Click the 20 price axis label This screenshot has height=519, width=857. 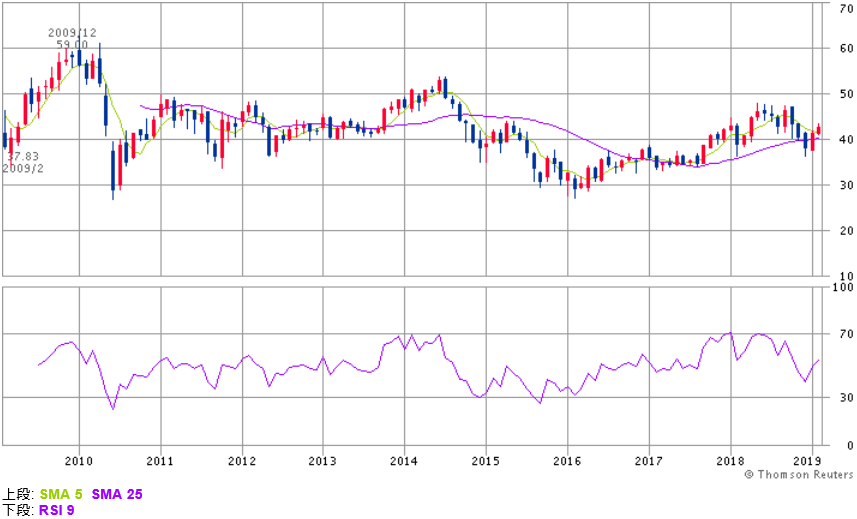point(847,231)
